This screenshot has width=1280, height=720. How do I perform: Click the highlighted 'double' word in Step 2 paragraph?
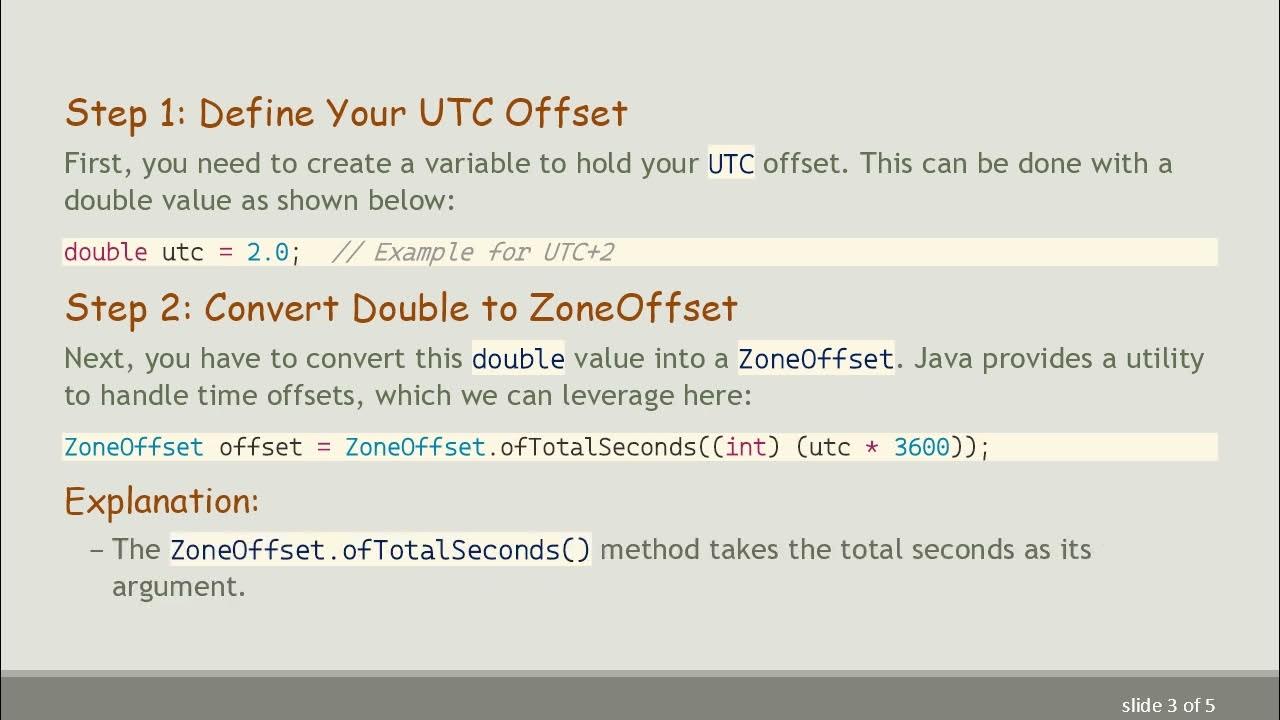coord(518,358)
